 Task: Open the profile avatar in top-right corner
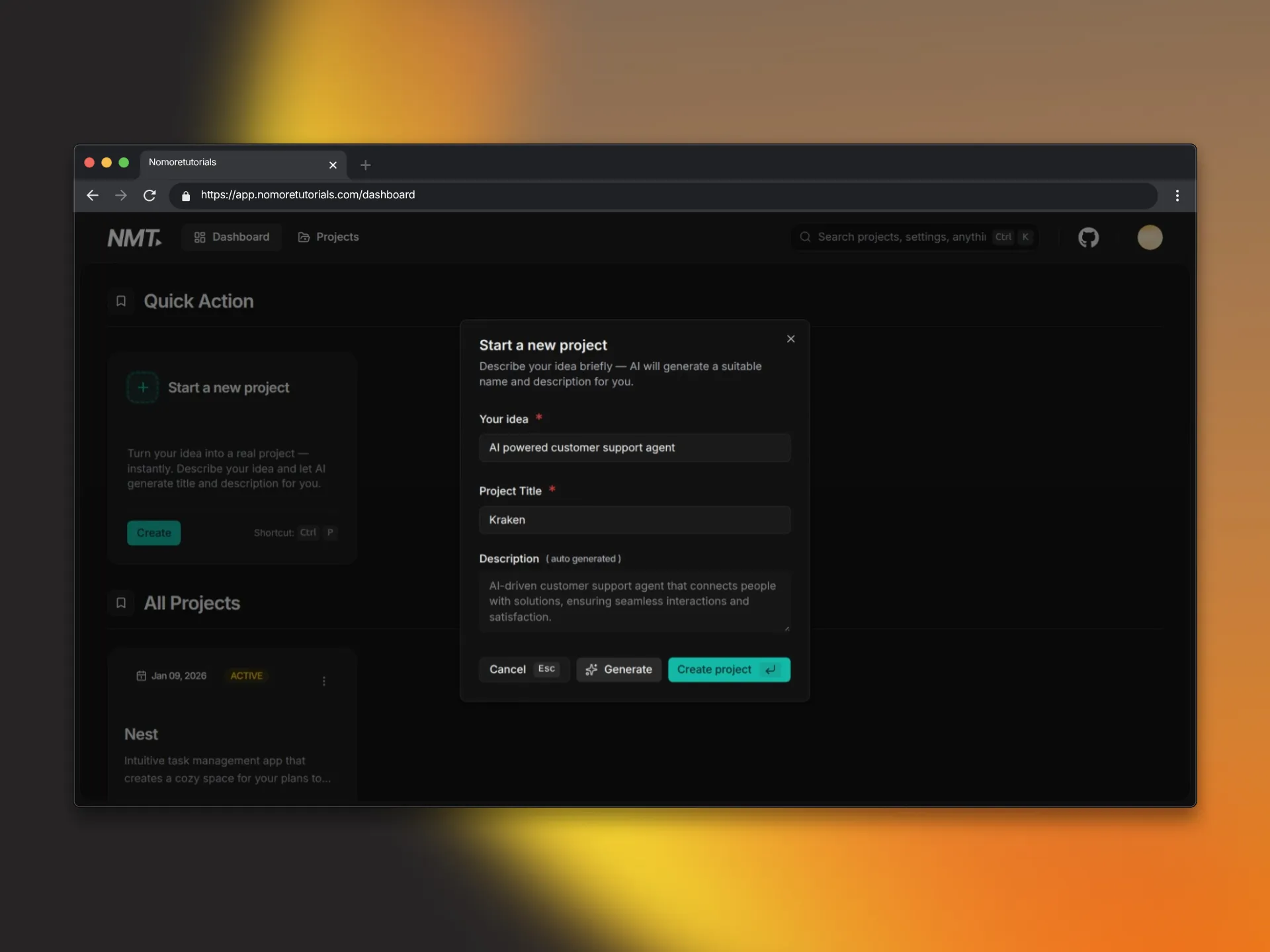(x=1150, y=237)
